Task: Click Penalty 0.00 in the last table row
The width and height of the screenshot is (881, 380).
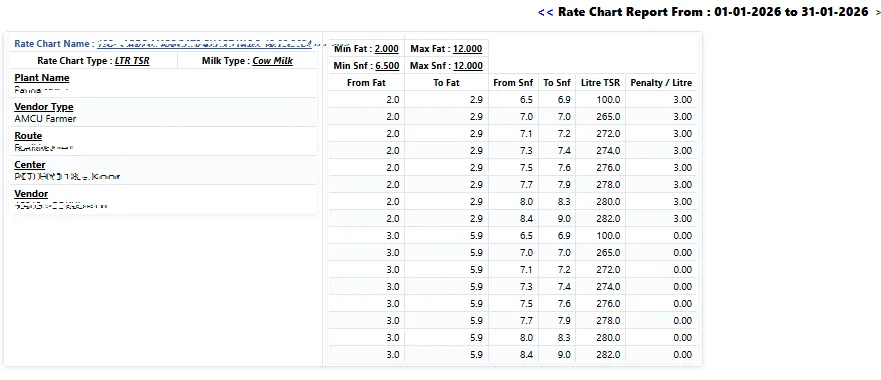Action: pyautogui.click(x=683, y=355)
